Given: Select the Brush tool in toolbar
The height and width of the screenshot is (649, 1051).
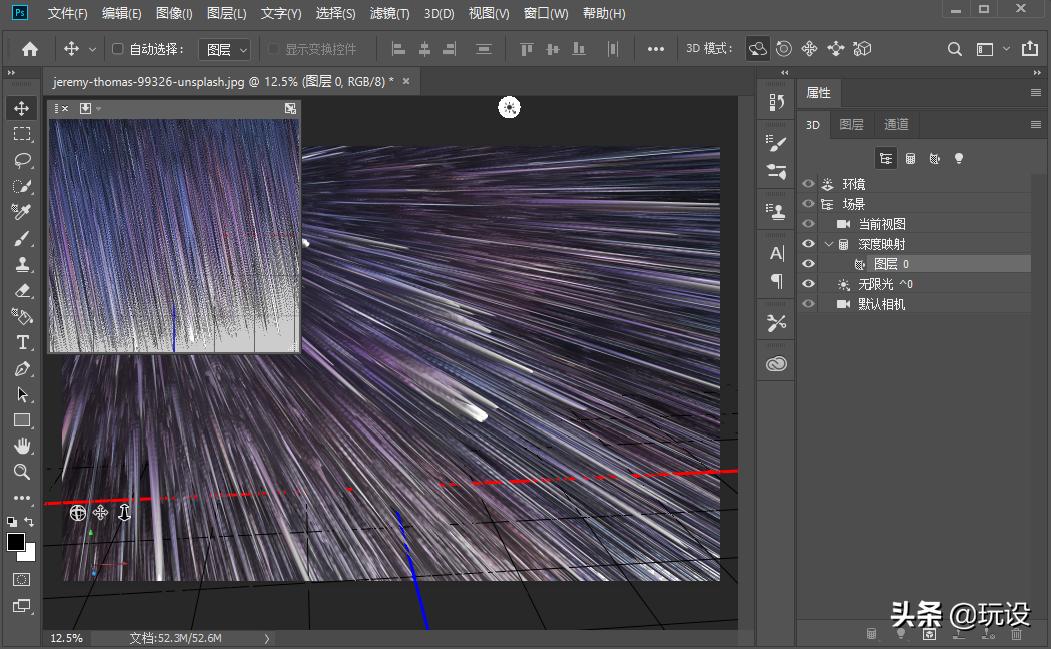Looking at the screenshot, I should point(22,238).
